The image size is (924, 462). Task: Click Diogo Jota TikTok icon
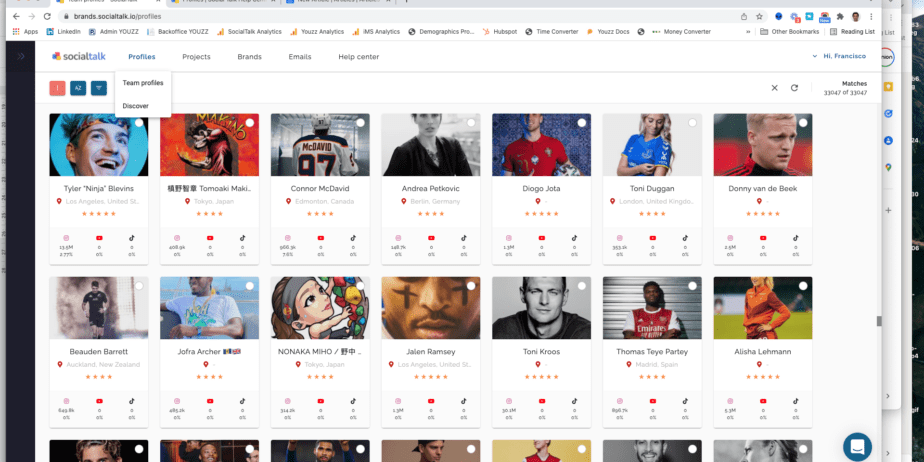pyautogui.click(x=575, y=238)
